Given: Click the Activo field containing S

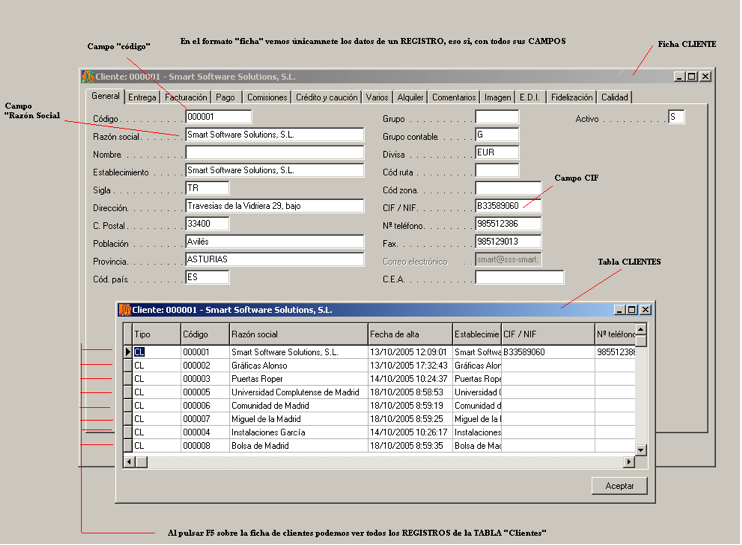Looking at the screenshot, I should pyautogui.click(x=677, y=118).
